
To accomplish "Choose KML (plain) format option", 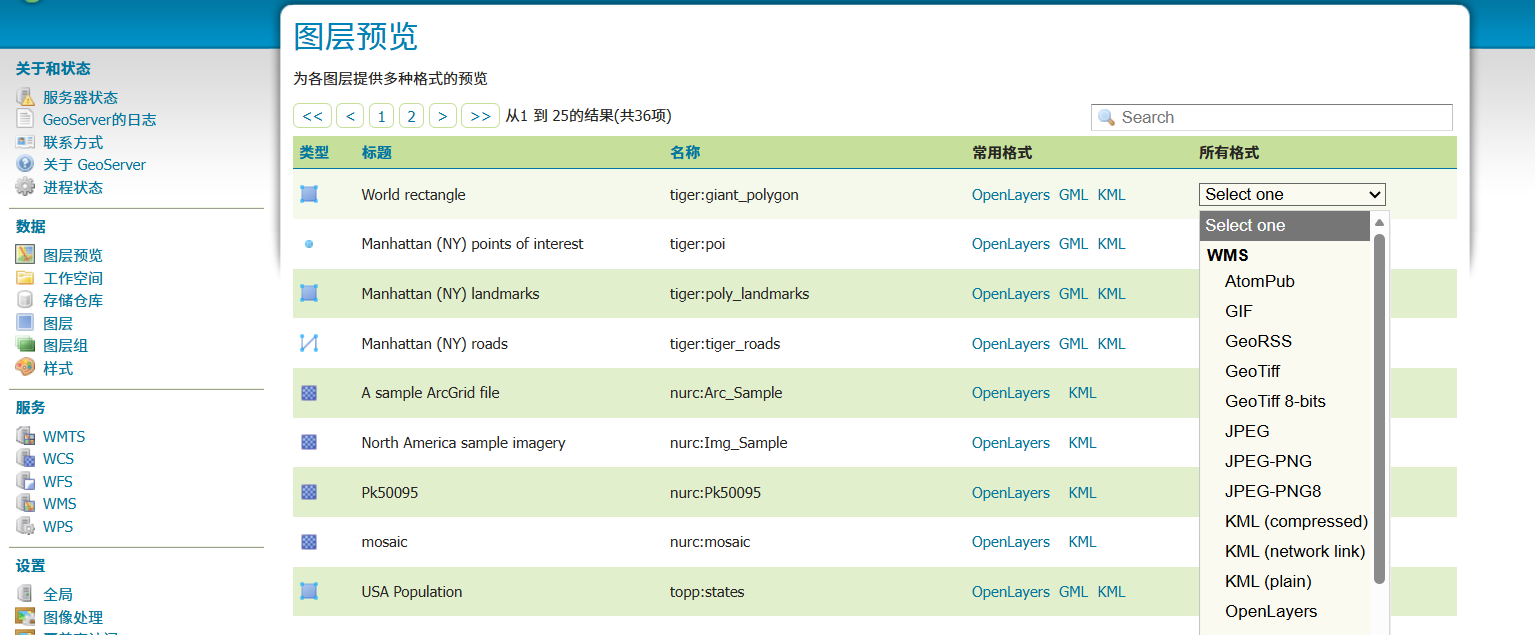I will coord(1268,581).
